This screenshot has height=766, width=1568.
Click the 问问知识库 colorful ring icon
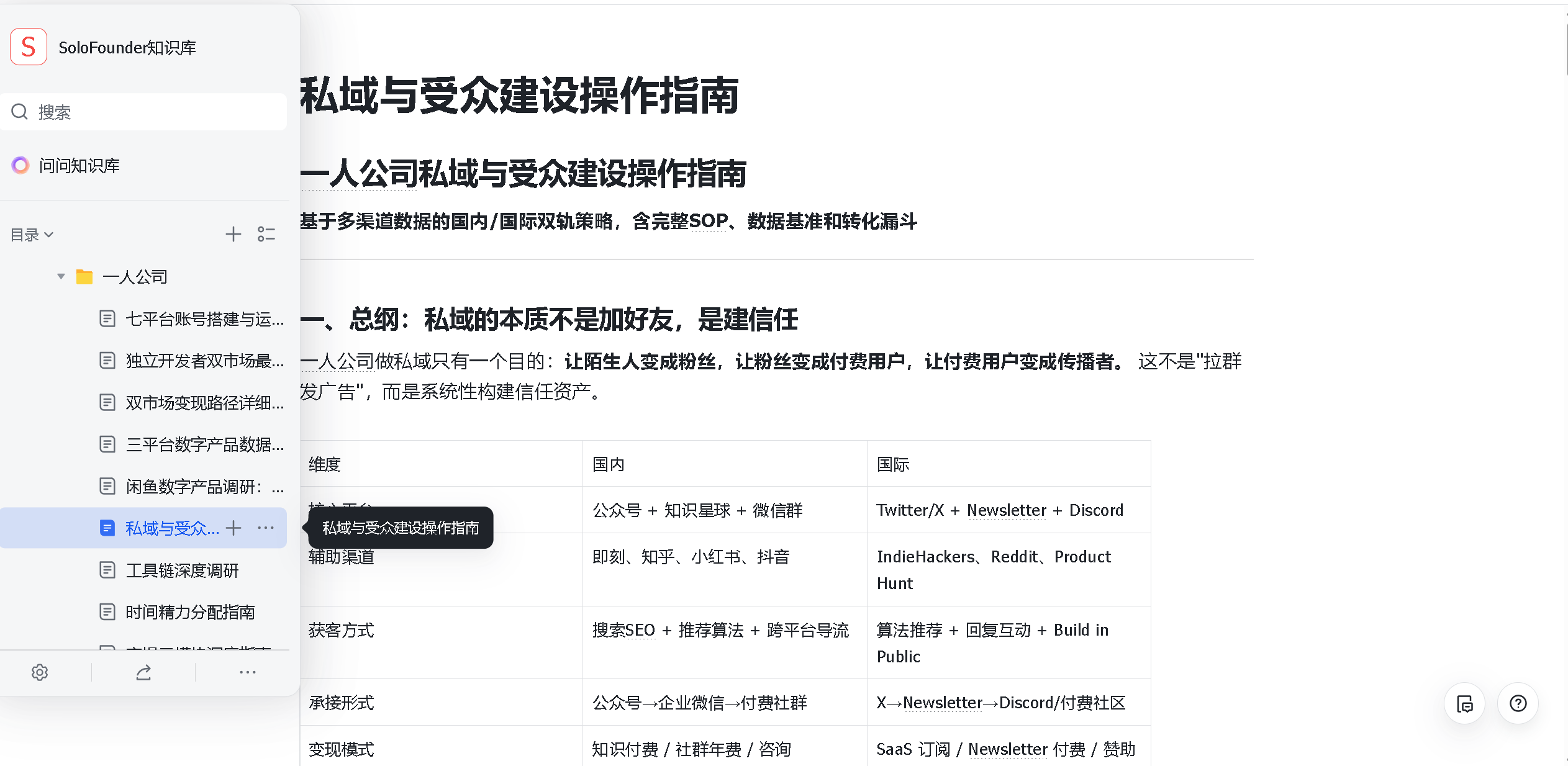tap(20, 165)
